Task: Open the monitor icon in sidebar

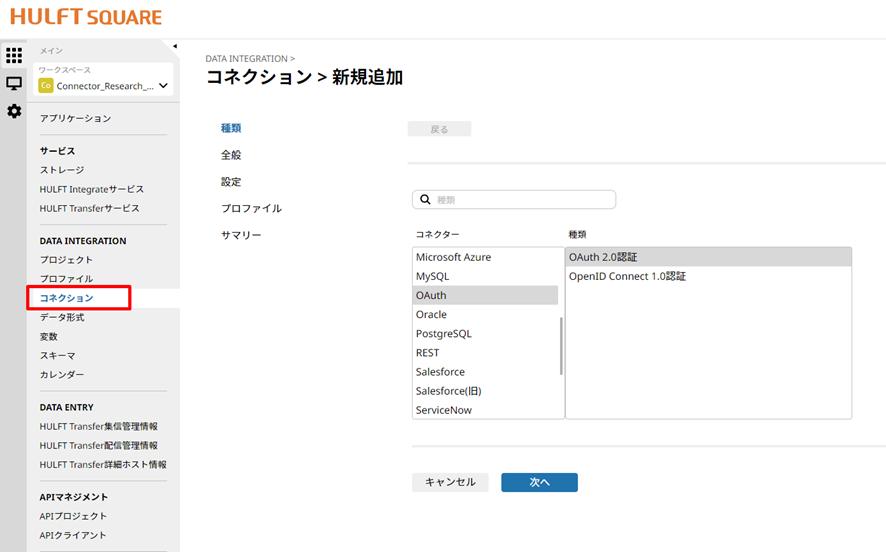Action: pyautogui.click(x=14, y=83)
